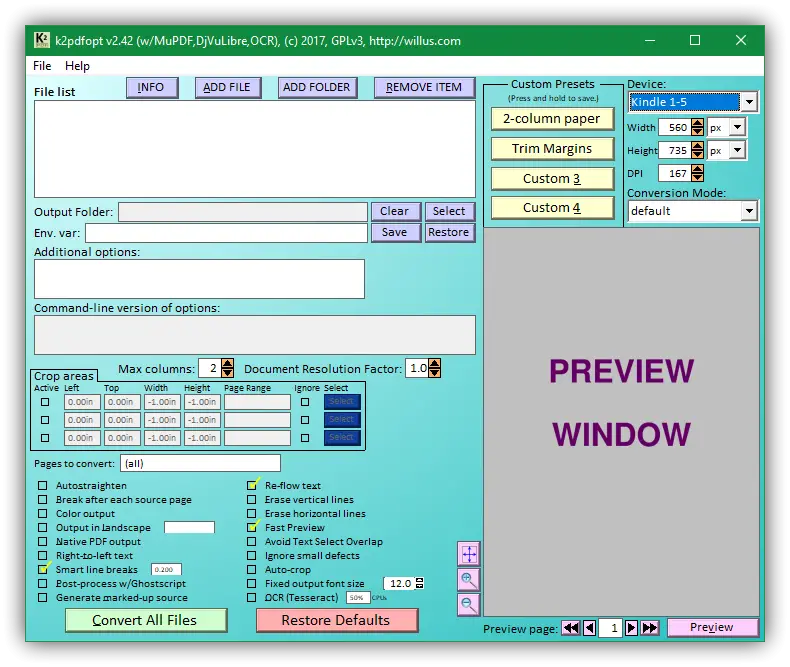Click the OCR CPUs 50% field
The width and height of the screenshot is (790, 667).
[x=358, y=597]
